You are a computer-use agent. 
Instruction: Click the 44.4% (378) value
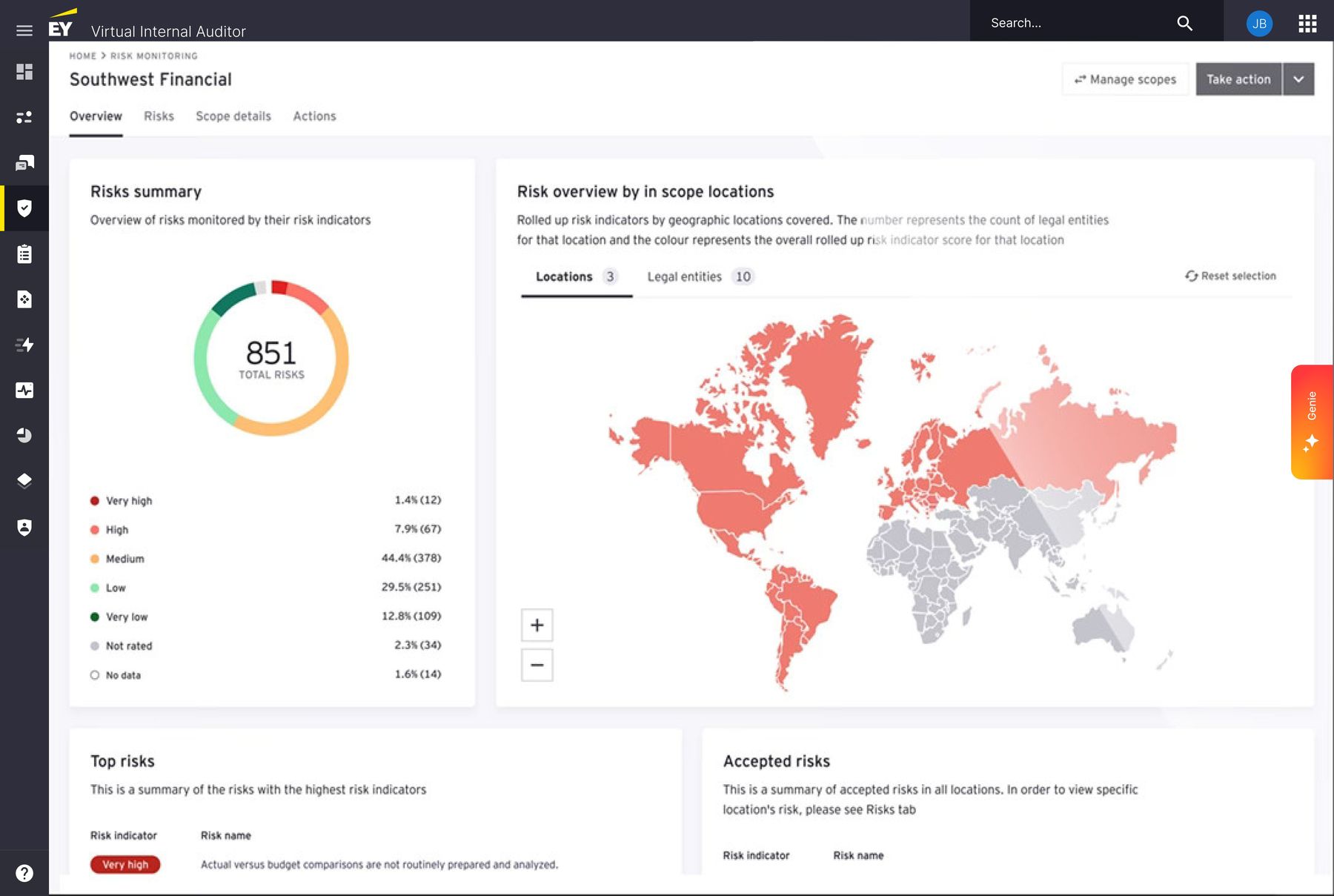click(411, 558)
